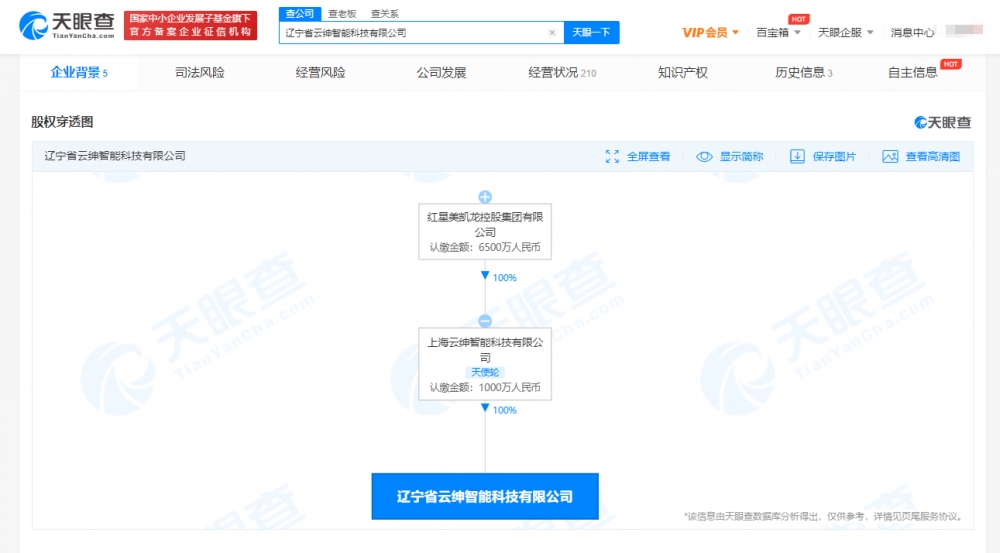Click the 保存图片 download icon

tap(797, 157)
